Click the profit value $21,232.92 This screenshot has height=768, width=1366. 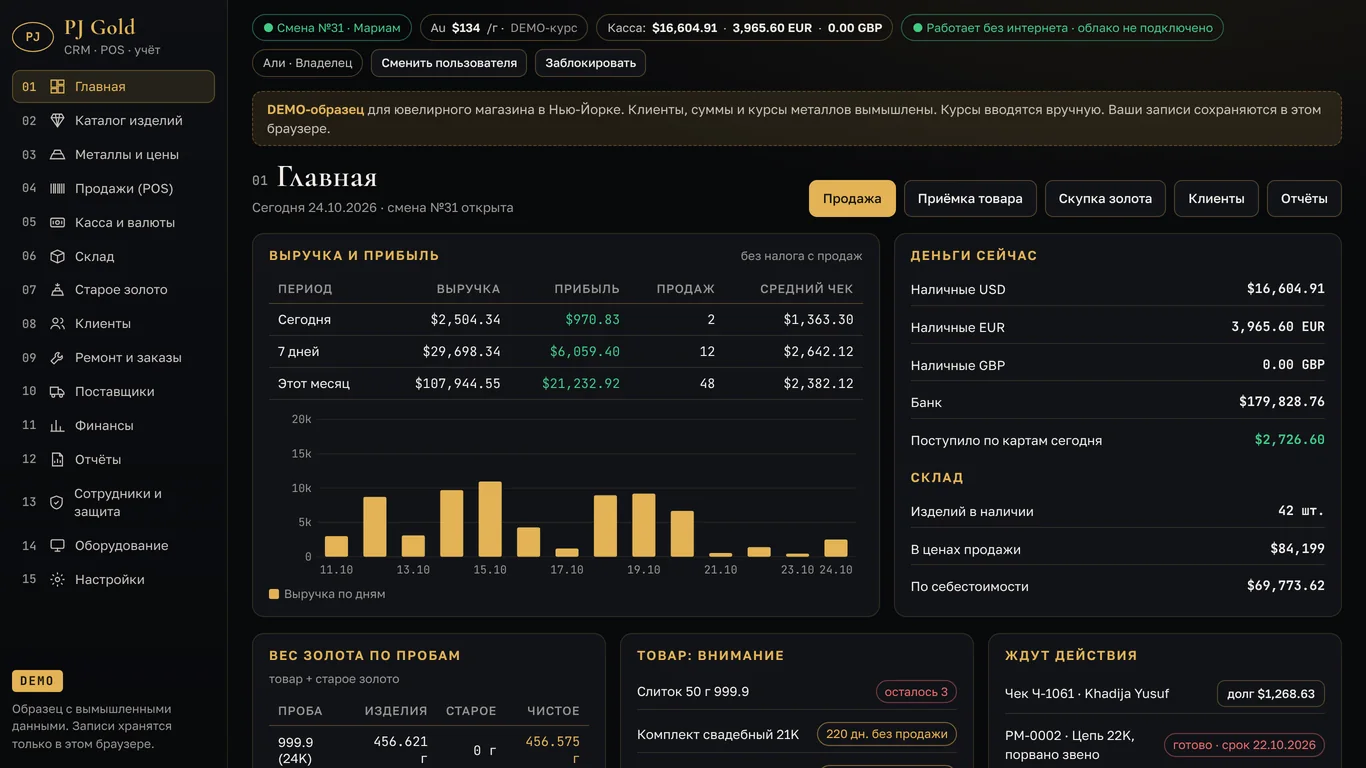click(x=581, y=384)
